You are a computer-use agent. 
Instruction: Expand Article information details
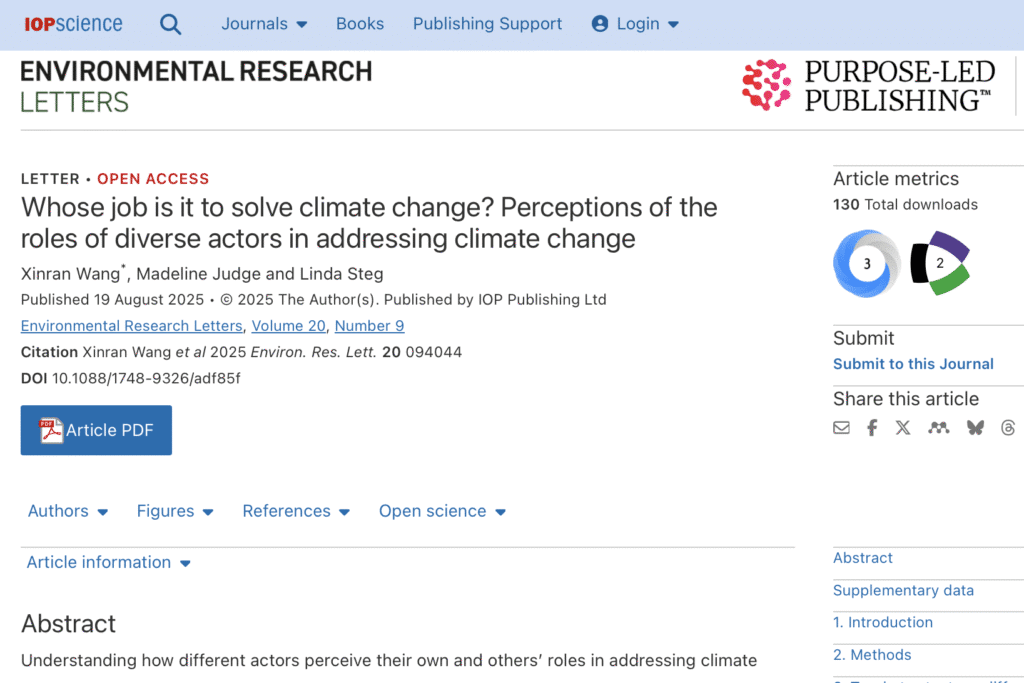point(108,563)
